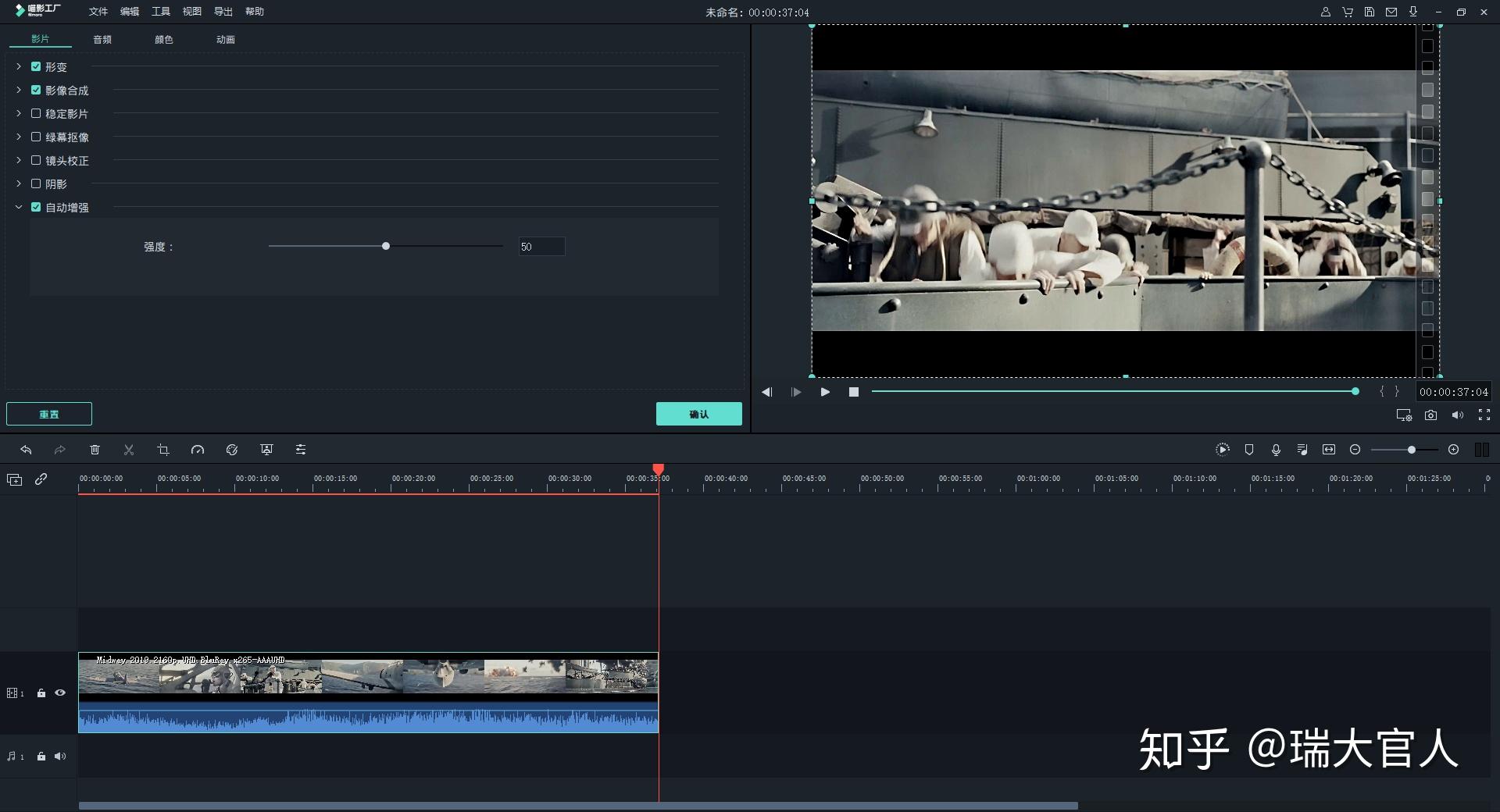Take a snapshot with camera icon
Image resolution: width=1500 pixels, height=812 pixels.
tap(1430, 415)
